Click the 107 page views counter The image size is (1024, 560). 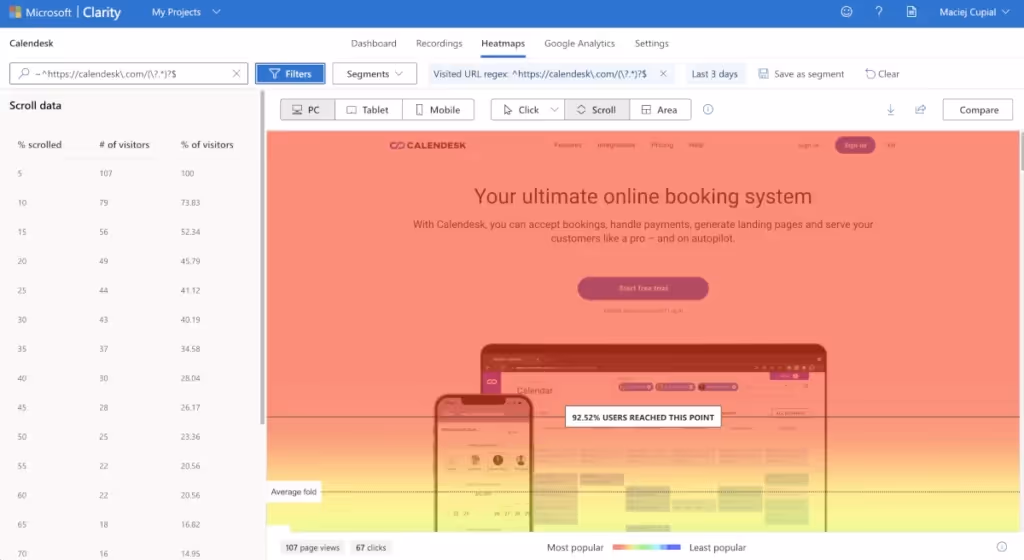pyautogui.click(x=312, y=548)
